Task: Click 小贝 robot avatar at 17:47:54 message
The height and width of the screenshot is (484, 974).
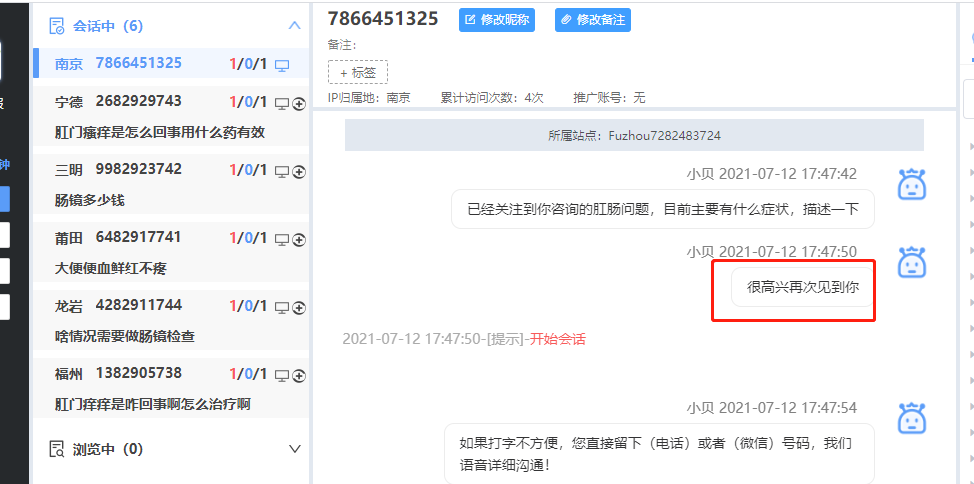Action: pos(912,418)
